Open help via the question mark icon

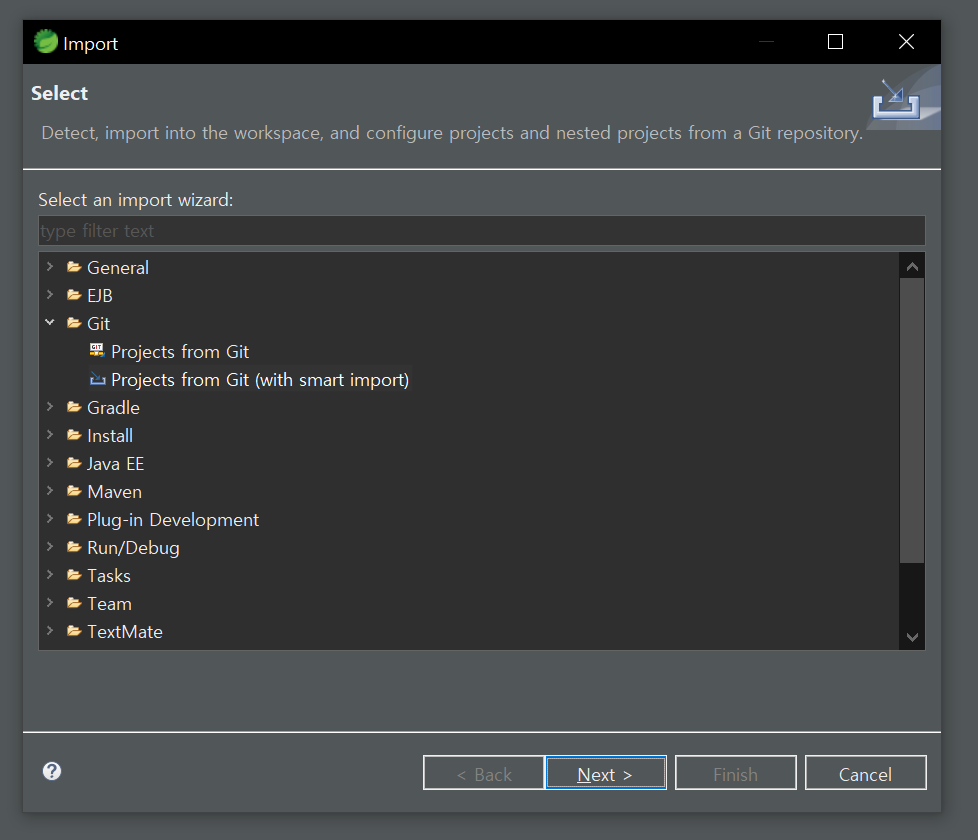[52, 771]
